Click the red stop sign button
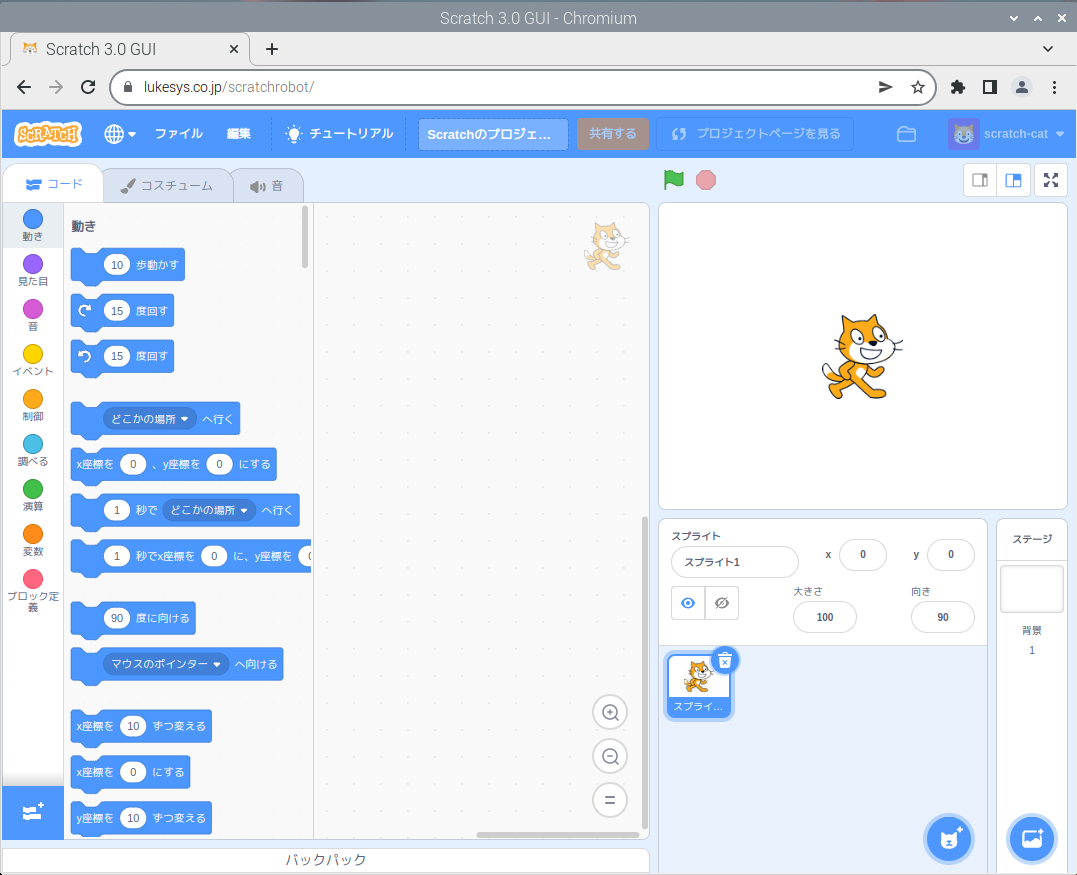Screen dimensions: 1077x875 705,181
